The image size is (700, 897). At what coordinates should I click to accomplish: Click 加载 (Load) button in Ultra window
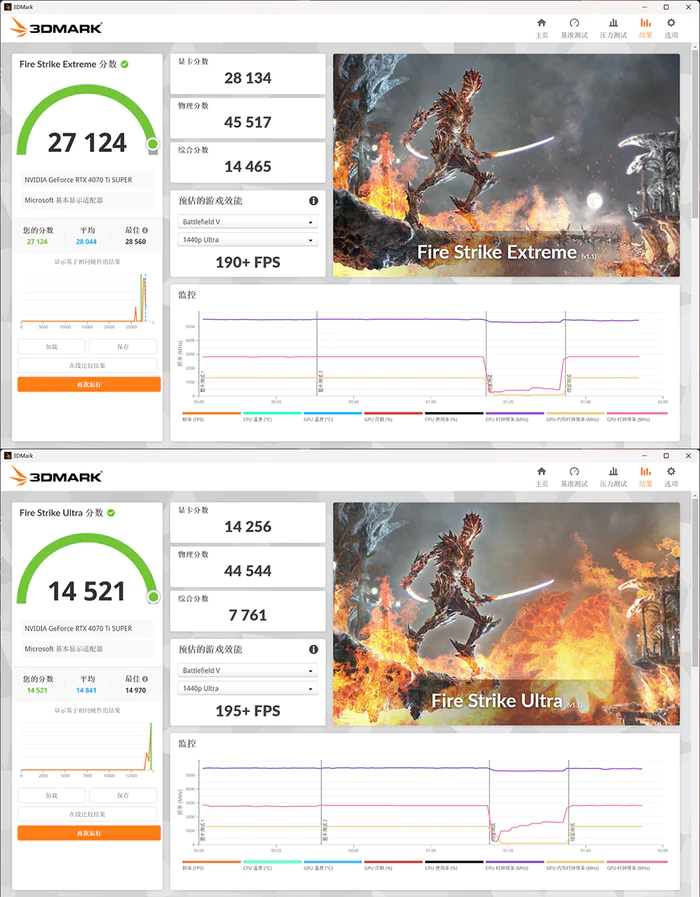point(51,795)
